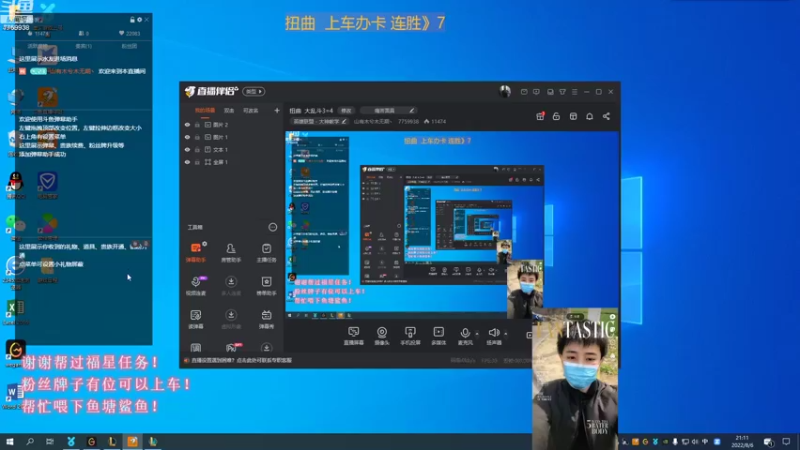The width and height of the screenshot is (800, 450).
Task: Open the Word shortcut on desktop
Action: click(13, 396)
